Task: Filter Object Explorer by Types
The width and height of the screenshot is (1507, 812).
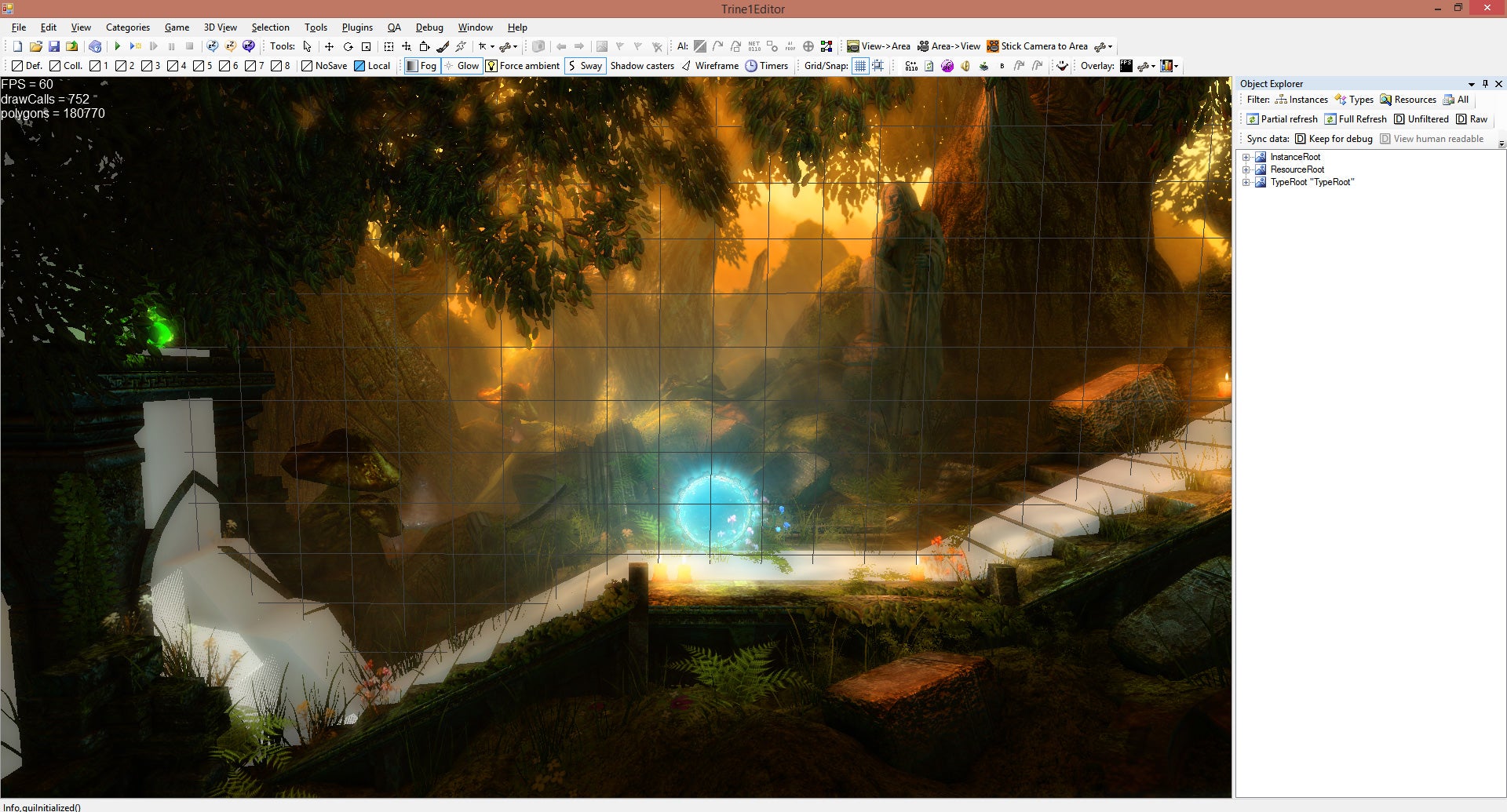Action: pyautogui.click(x=1354, y=100)
